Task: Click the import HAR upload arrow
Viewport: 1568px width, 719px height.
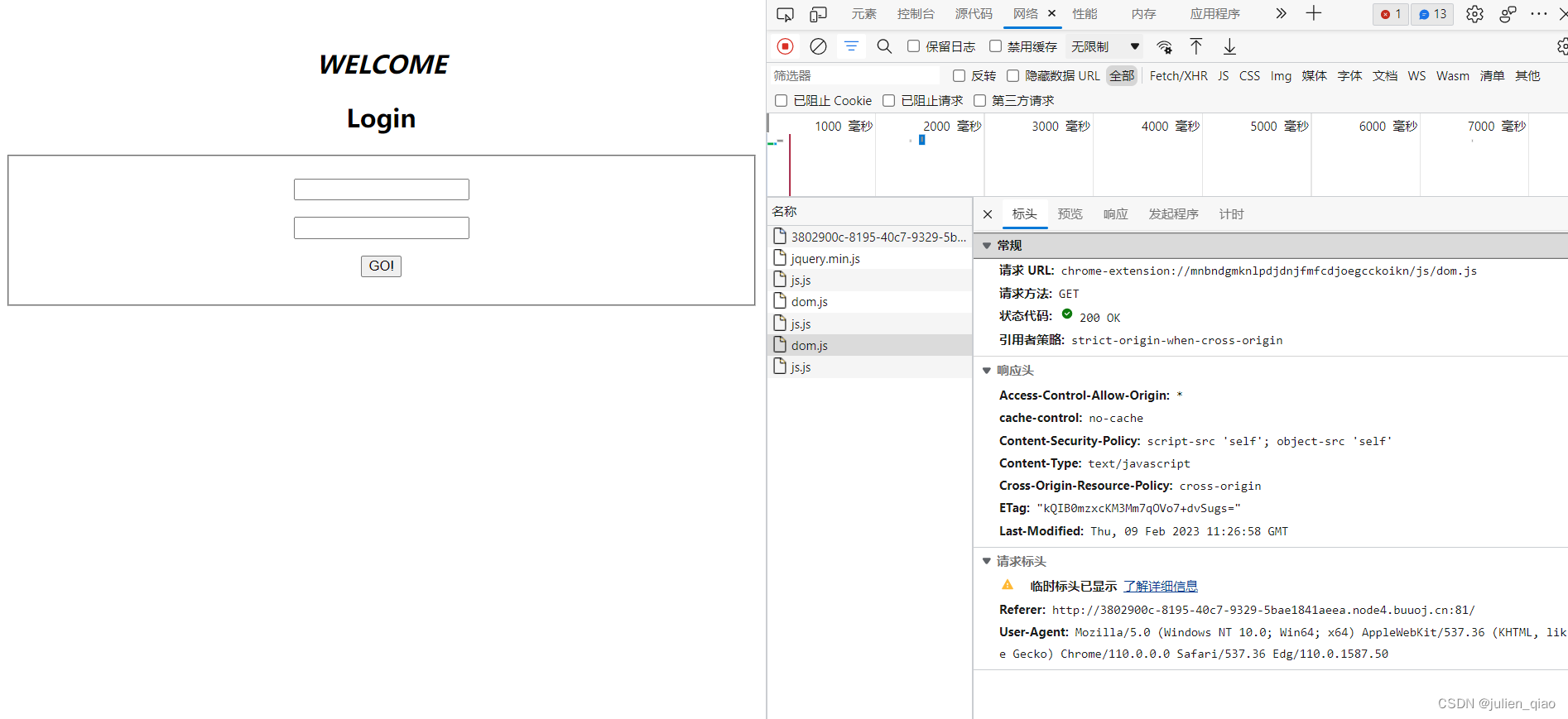Action: 1196,46
